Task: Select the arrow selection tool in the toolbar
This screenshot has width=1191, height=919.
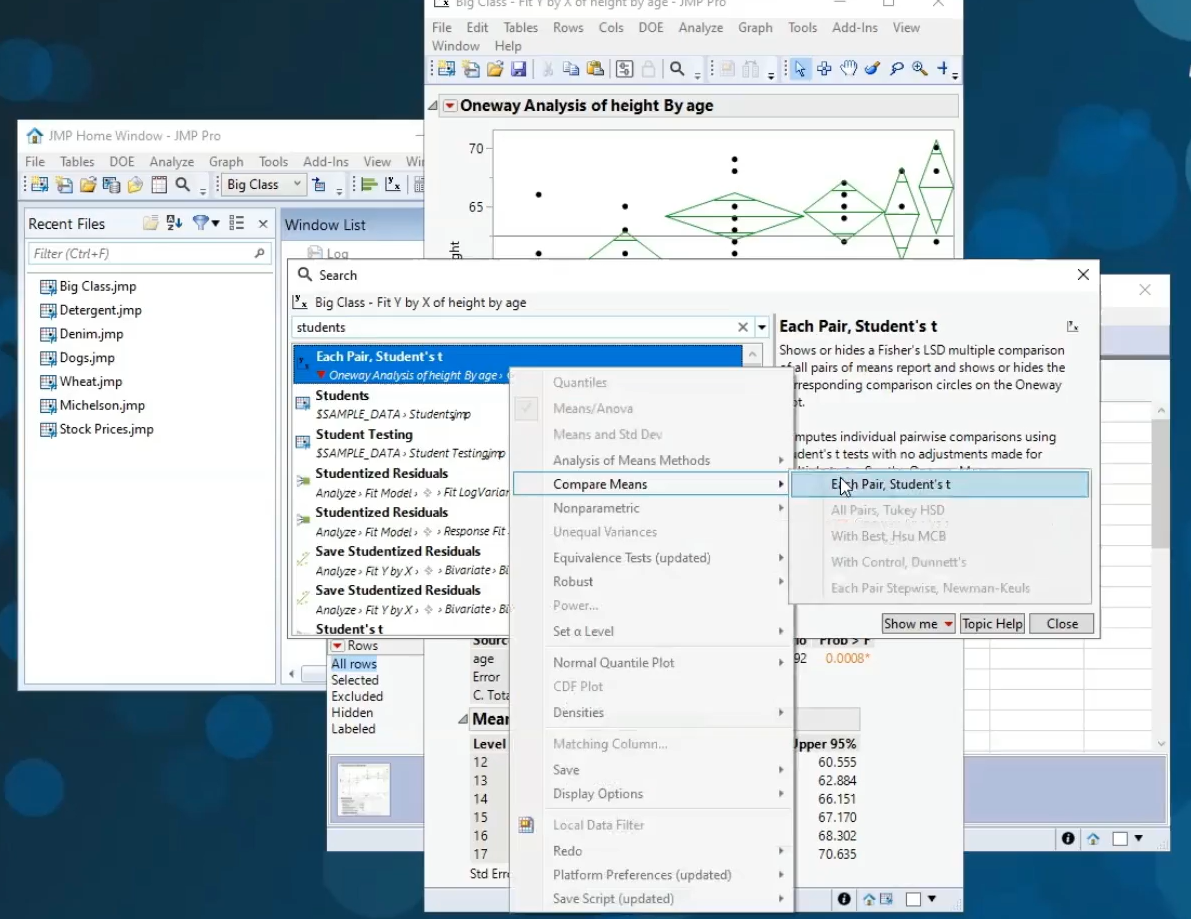Action: 802,70
